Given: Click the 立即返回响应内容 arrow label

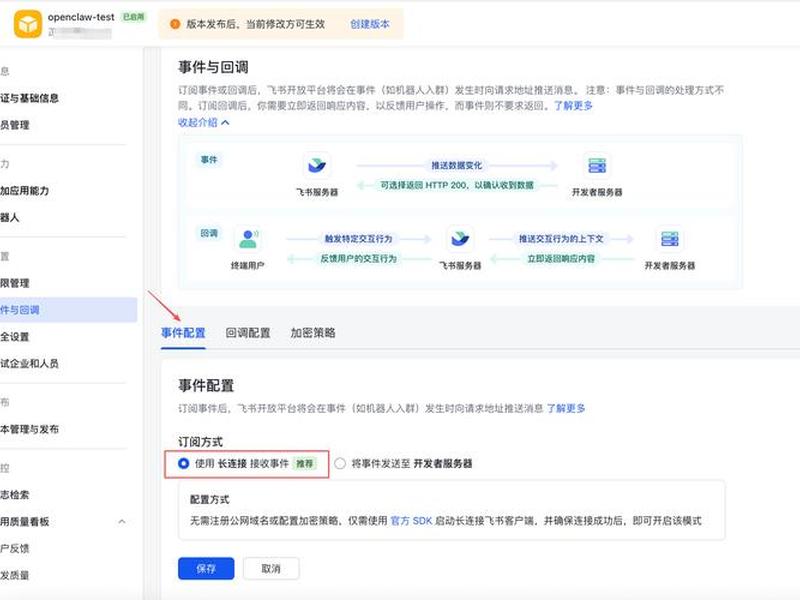Looking at the screenshot, I should click(561, 259).
